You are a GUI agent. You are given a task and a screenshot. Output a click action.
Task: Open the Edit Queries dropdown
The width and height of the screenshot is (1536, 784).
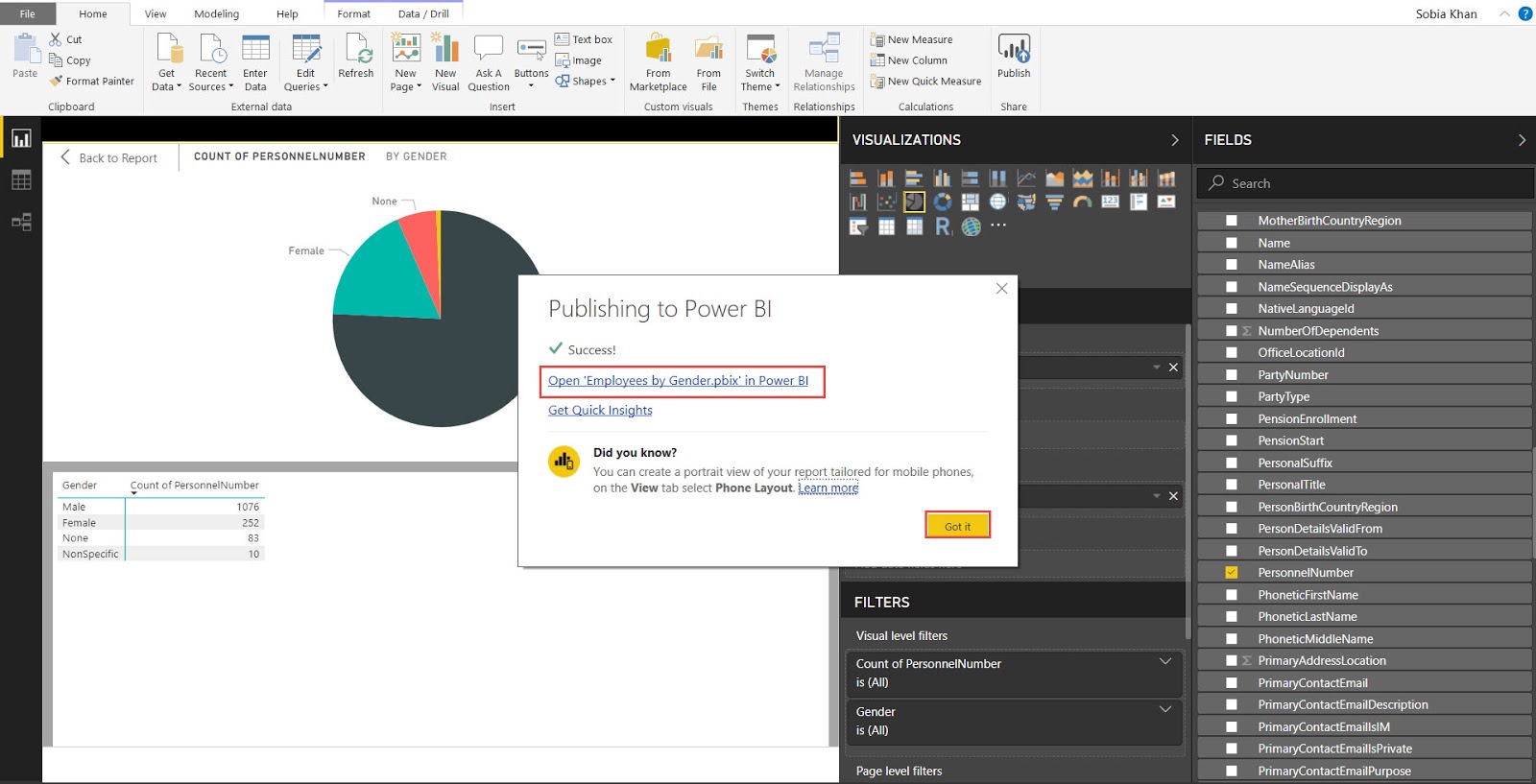[x=325, y=87]
